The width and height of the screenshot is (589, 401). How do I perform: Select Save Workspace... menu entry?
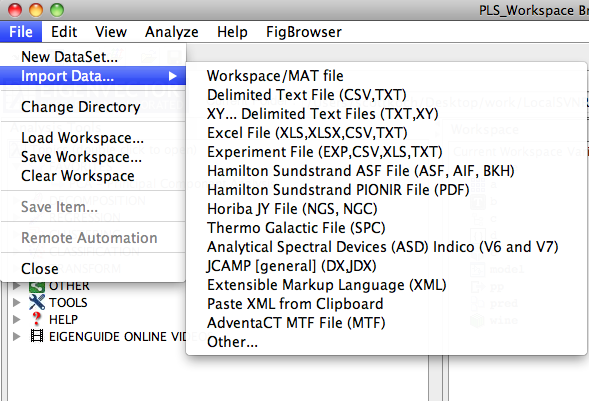tap(93, 157)
